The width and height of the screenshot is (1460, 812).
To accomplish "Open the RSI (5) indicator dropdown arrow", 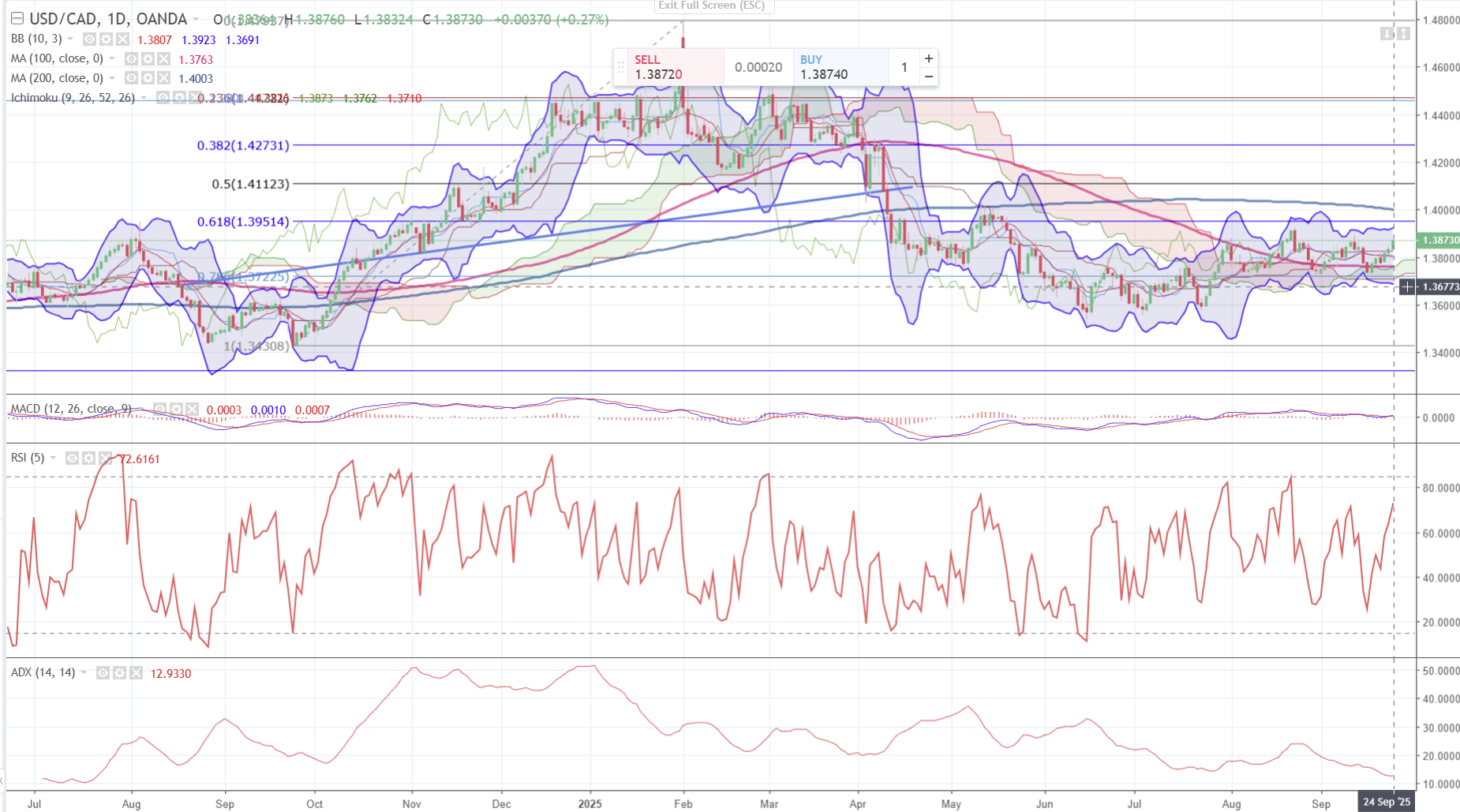I will coord(53,458).
